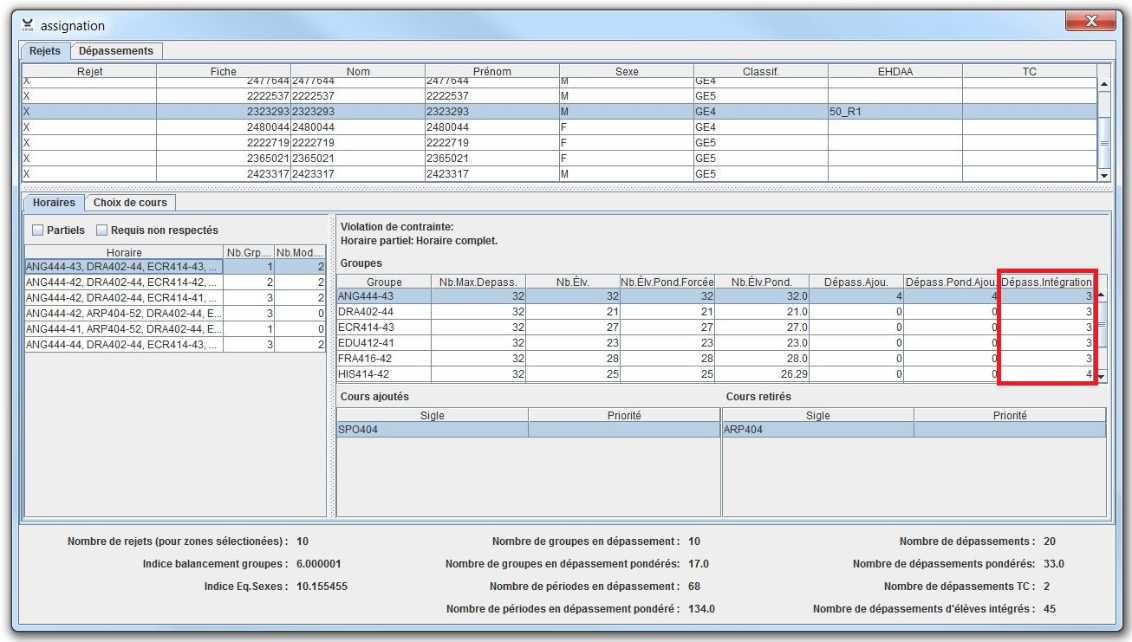Open the Dépassements tab

pyautogui.click(x=116, y=51)
